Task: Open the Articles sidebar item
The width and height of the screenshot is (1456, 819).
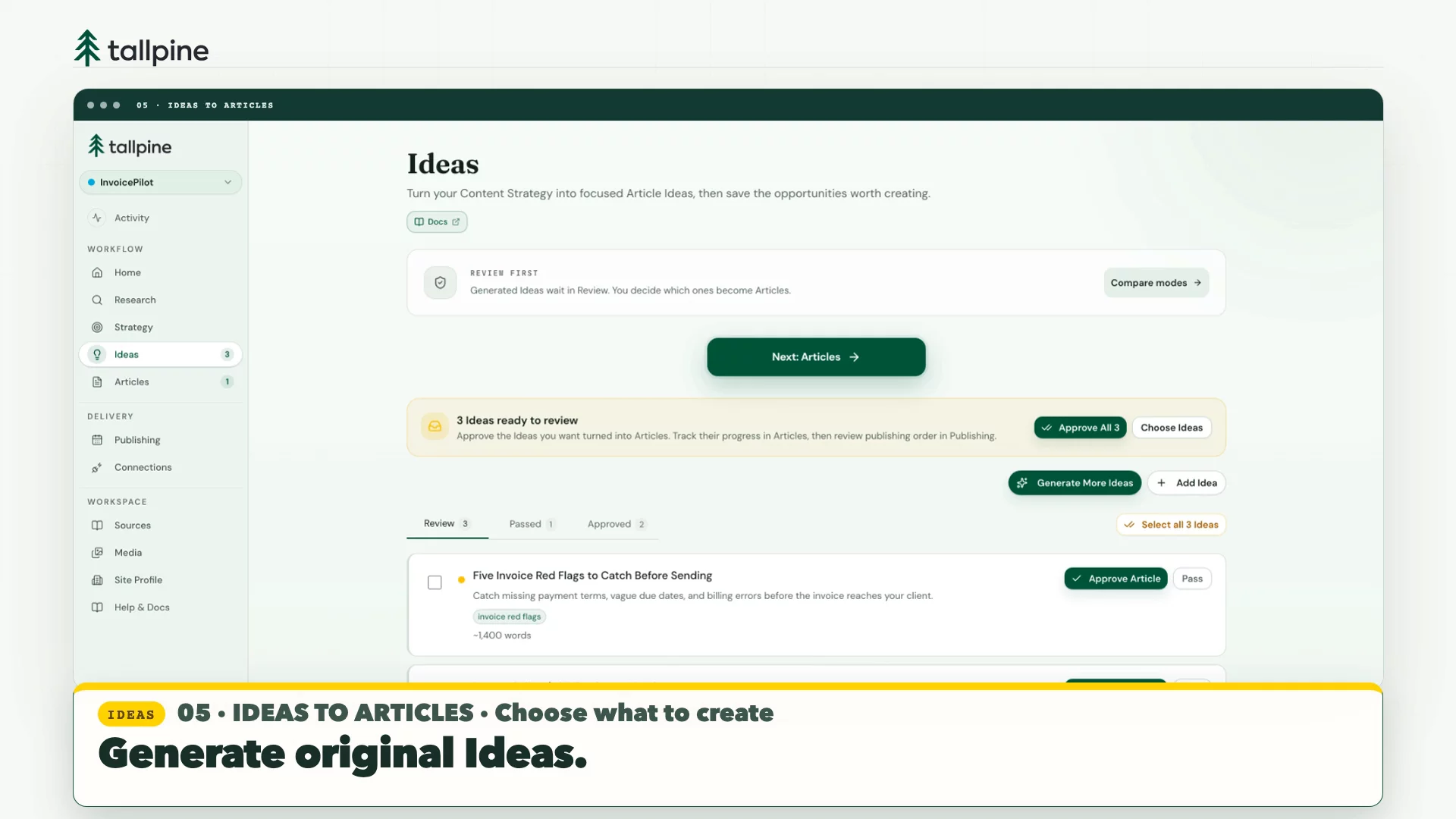Action: (161, 381)
